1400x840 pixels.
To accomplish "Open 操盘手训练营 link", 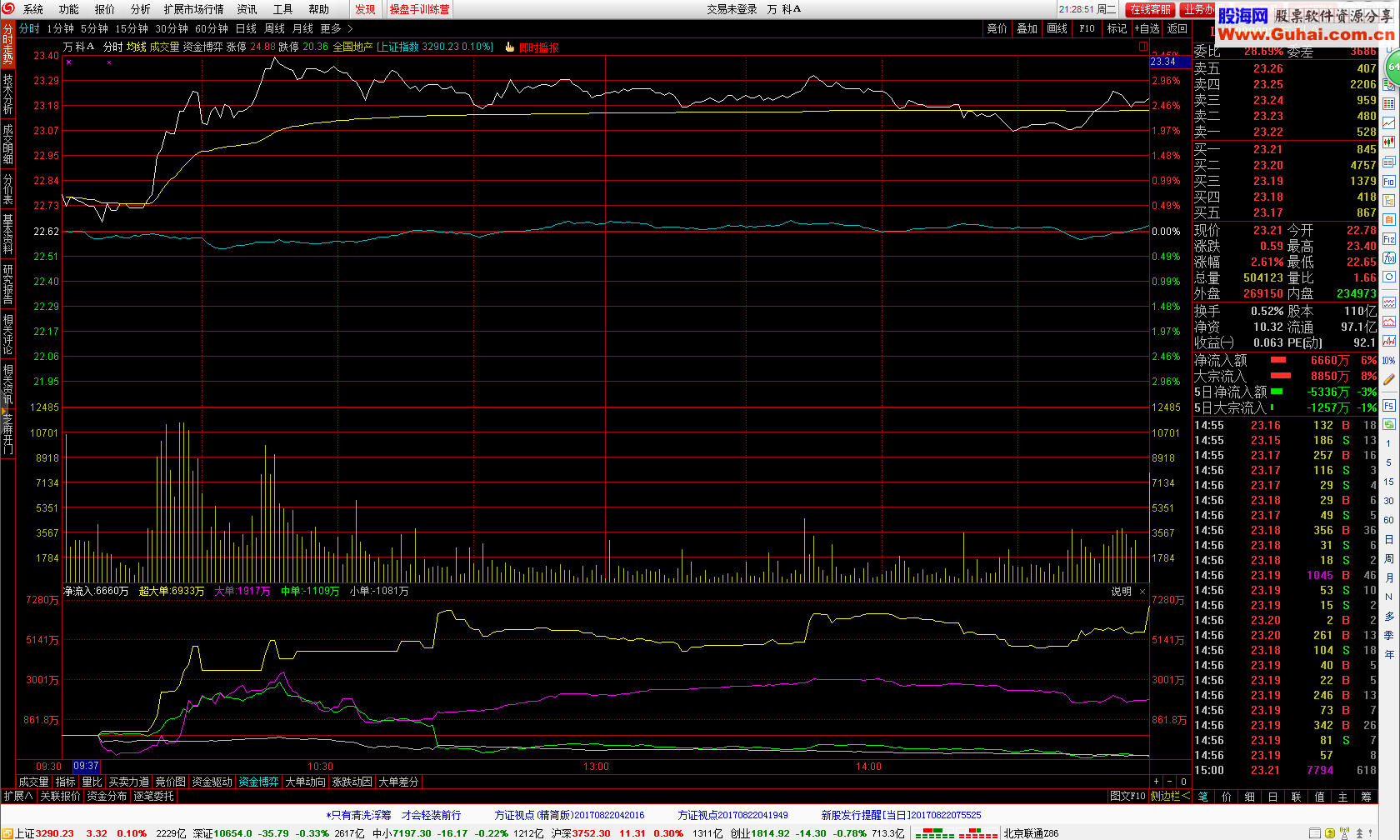I will coord(420,9).
